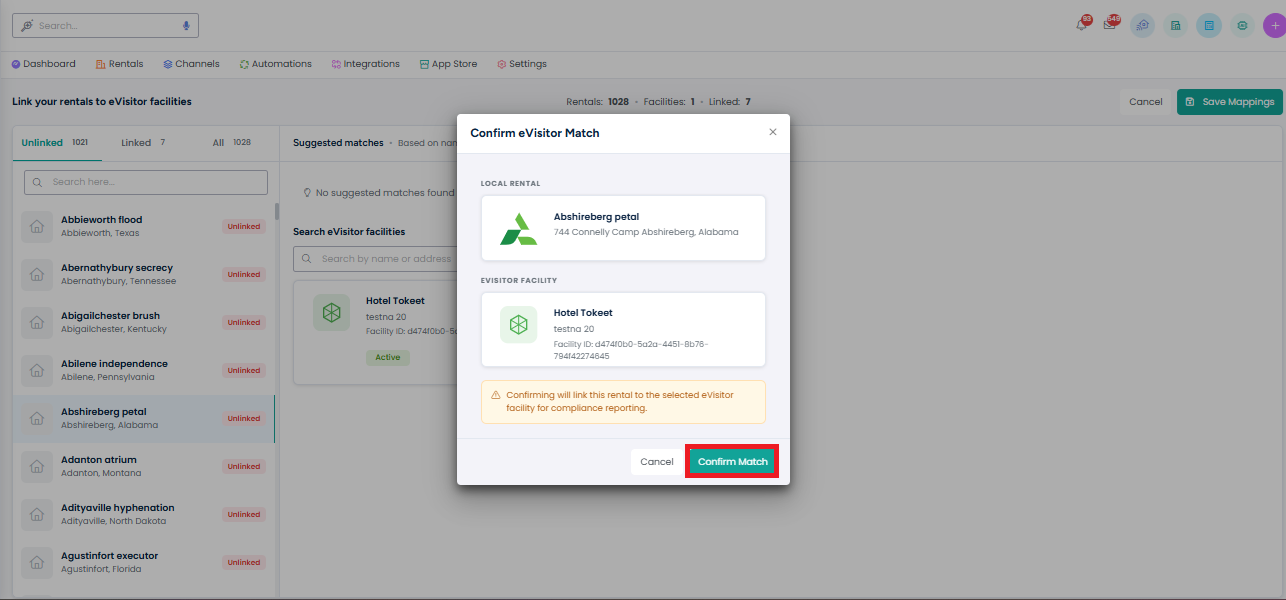Viewport: 1286px width, 600px height.
Task: Click 'testna 20' text in dialog
Action: click(x=574, y=328)
